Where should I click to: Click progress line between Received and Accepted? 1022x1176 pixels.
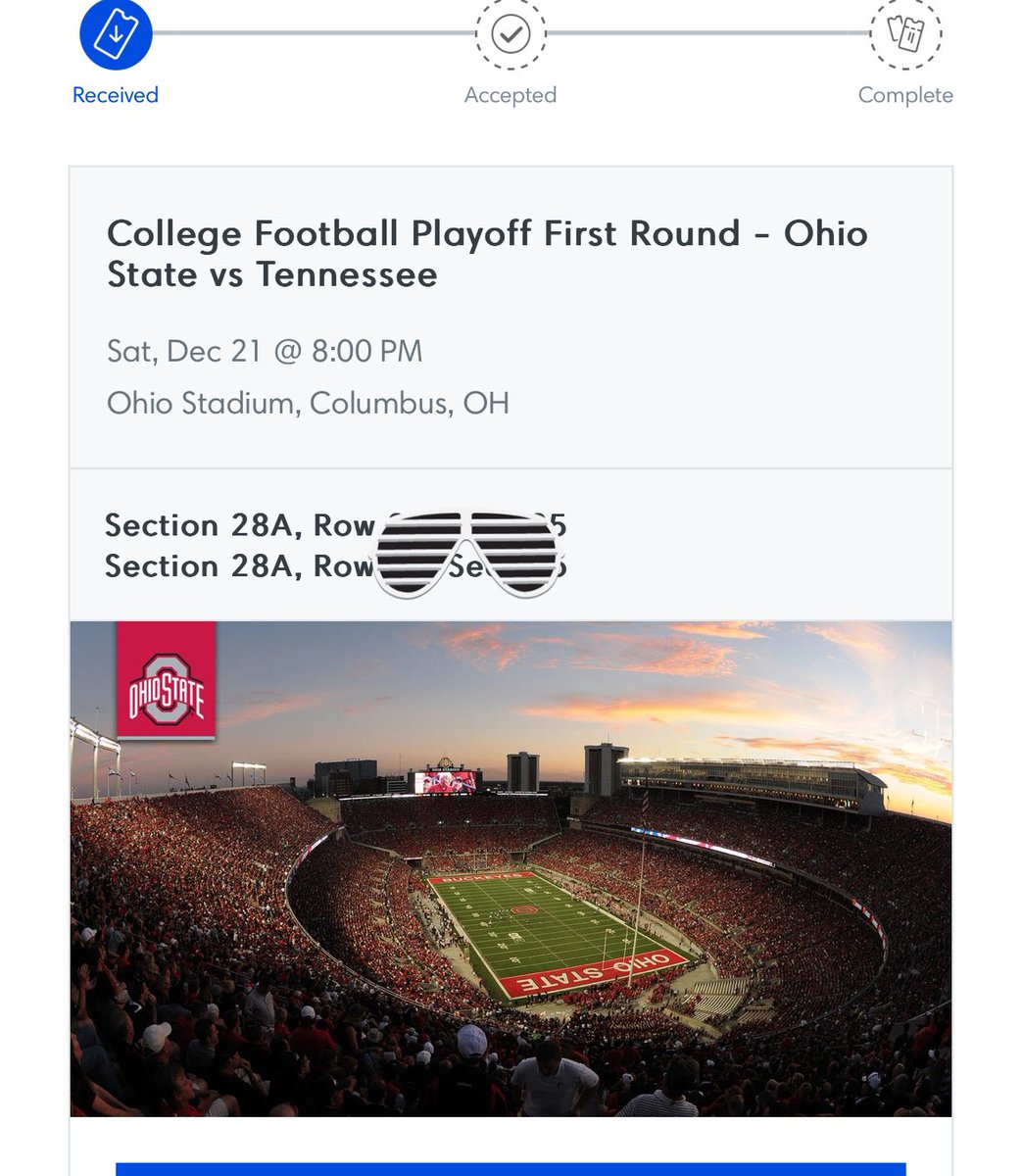point(314,33)
